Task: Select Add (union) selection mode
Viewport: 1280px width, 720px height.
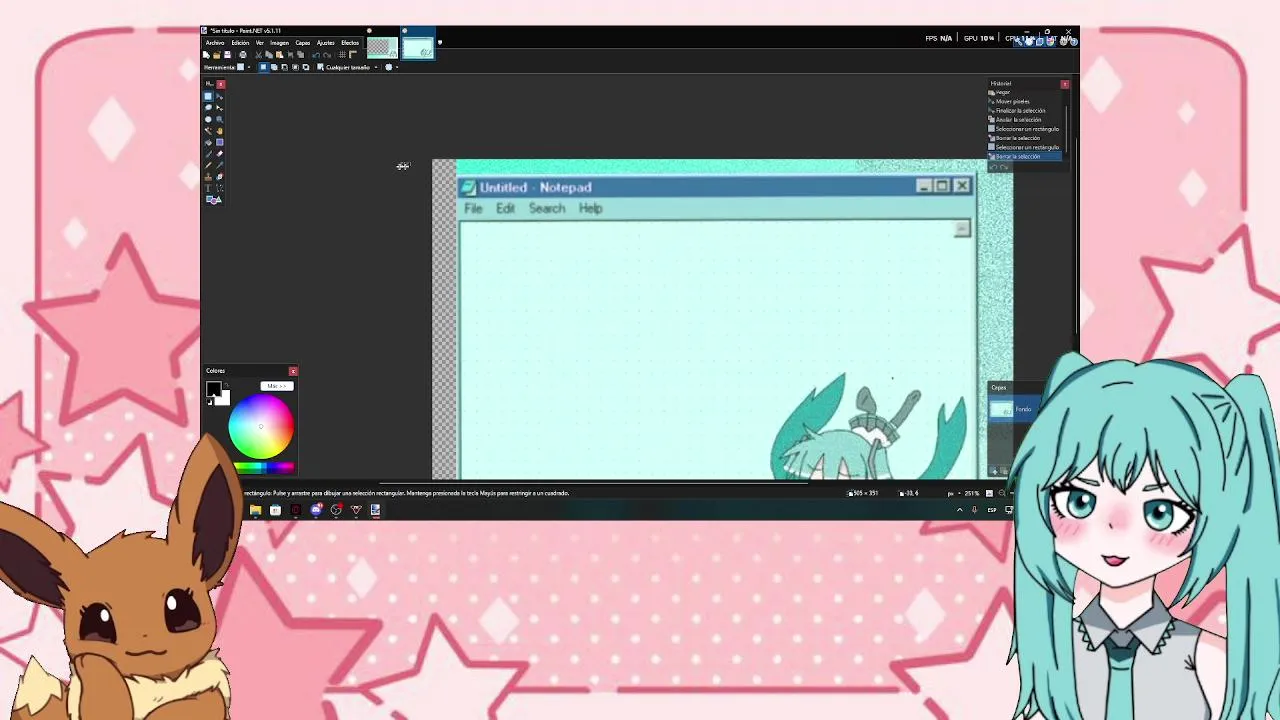Action: (x=274, y=67)
